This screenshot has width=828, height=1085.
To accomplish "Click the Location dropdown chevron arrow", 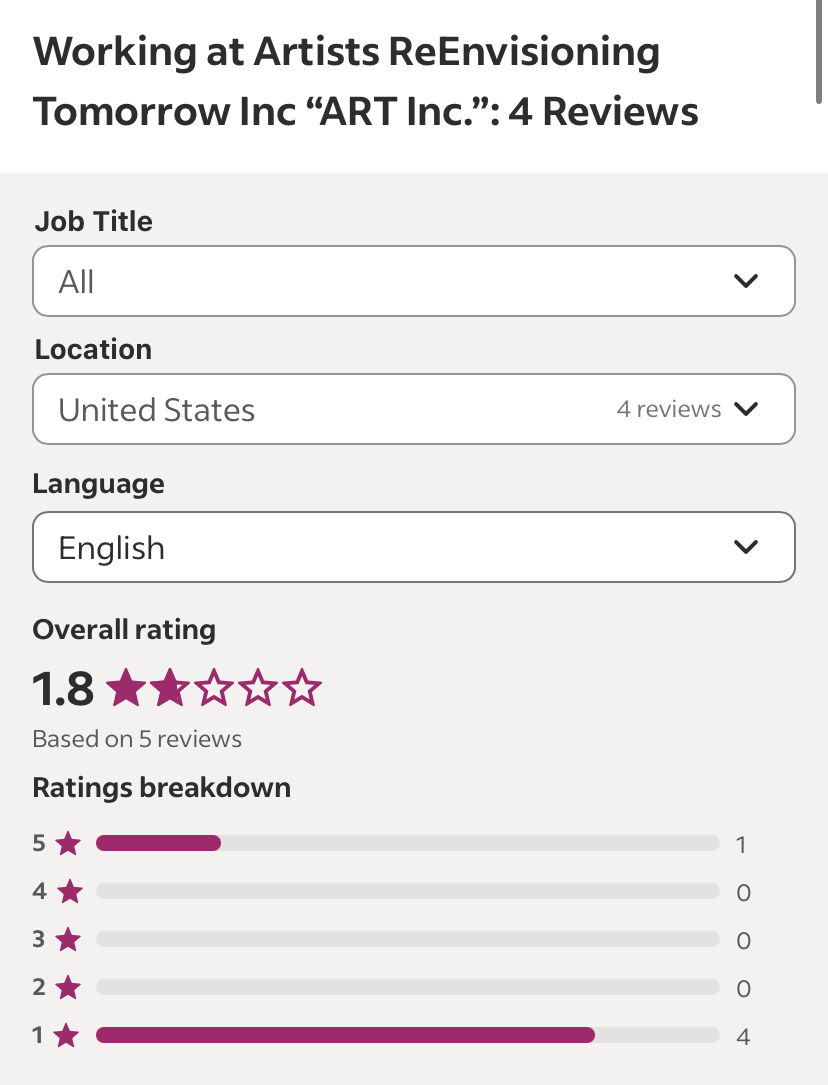I will pos(746,409).
